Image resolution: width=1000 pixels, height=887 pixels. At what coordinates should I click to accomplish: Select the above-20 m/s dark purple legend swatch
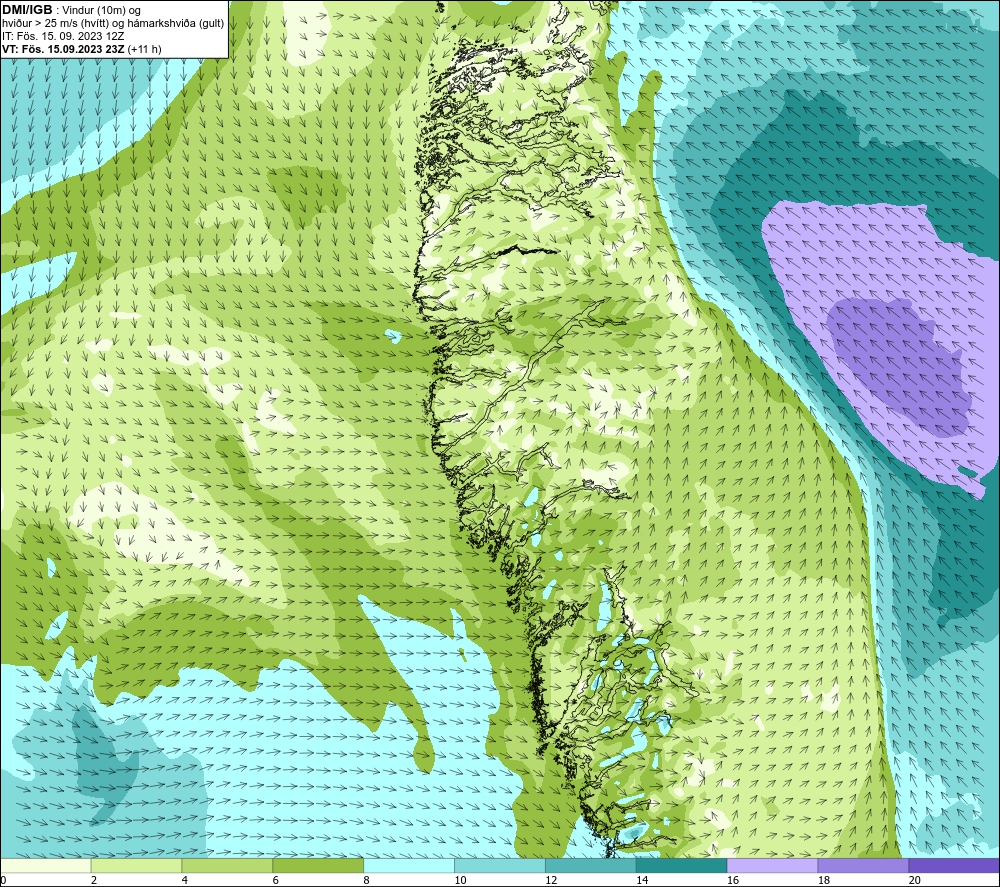954,865
